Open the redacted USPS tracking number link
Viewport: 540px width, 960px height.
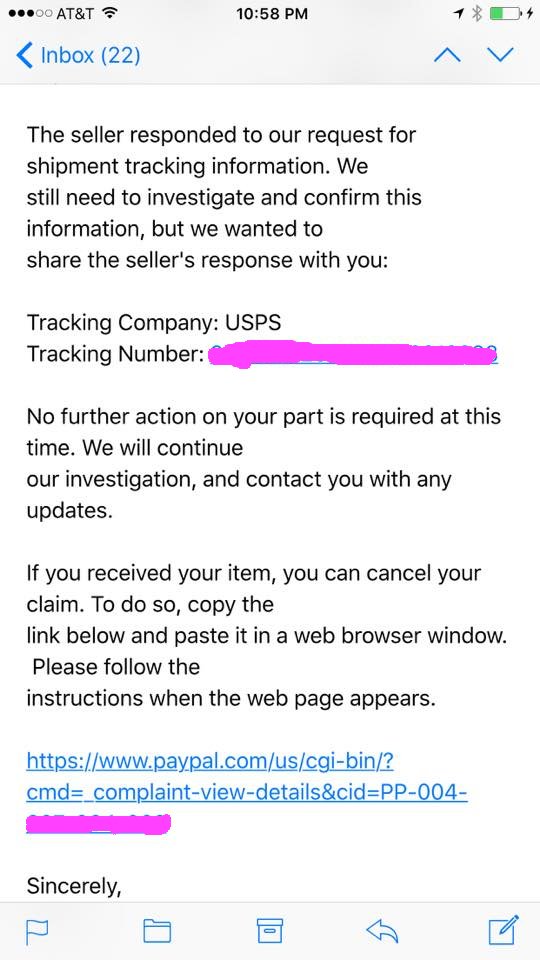[353, 354]
